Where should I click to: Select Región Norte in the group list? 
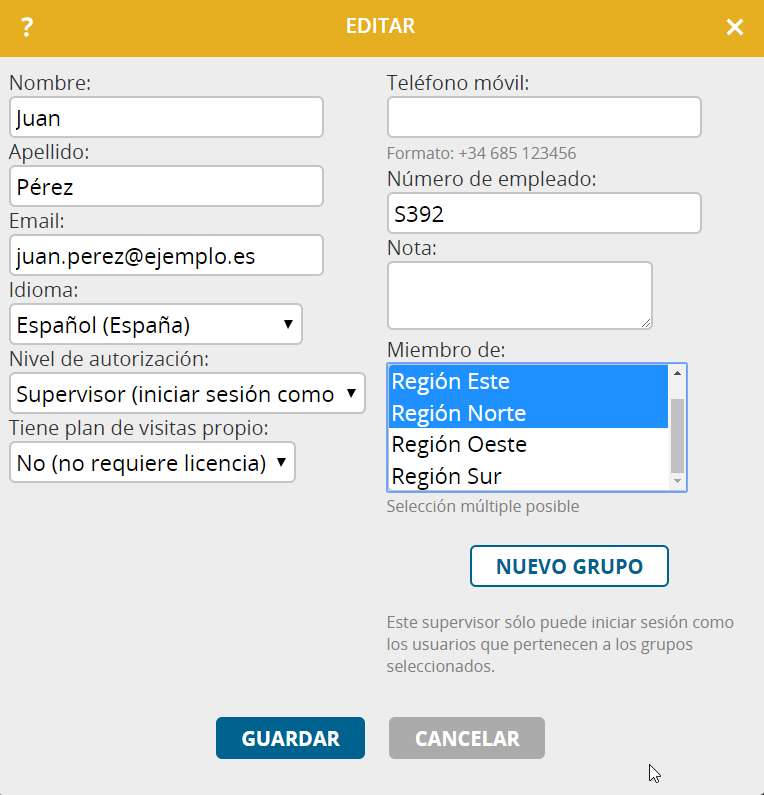[528, 413]
